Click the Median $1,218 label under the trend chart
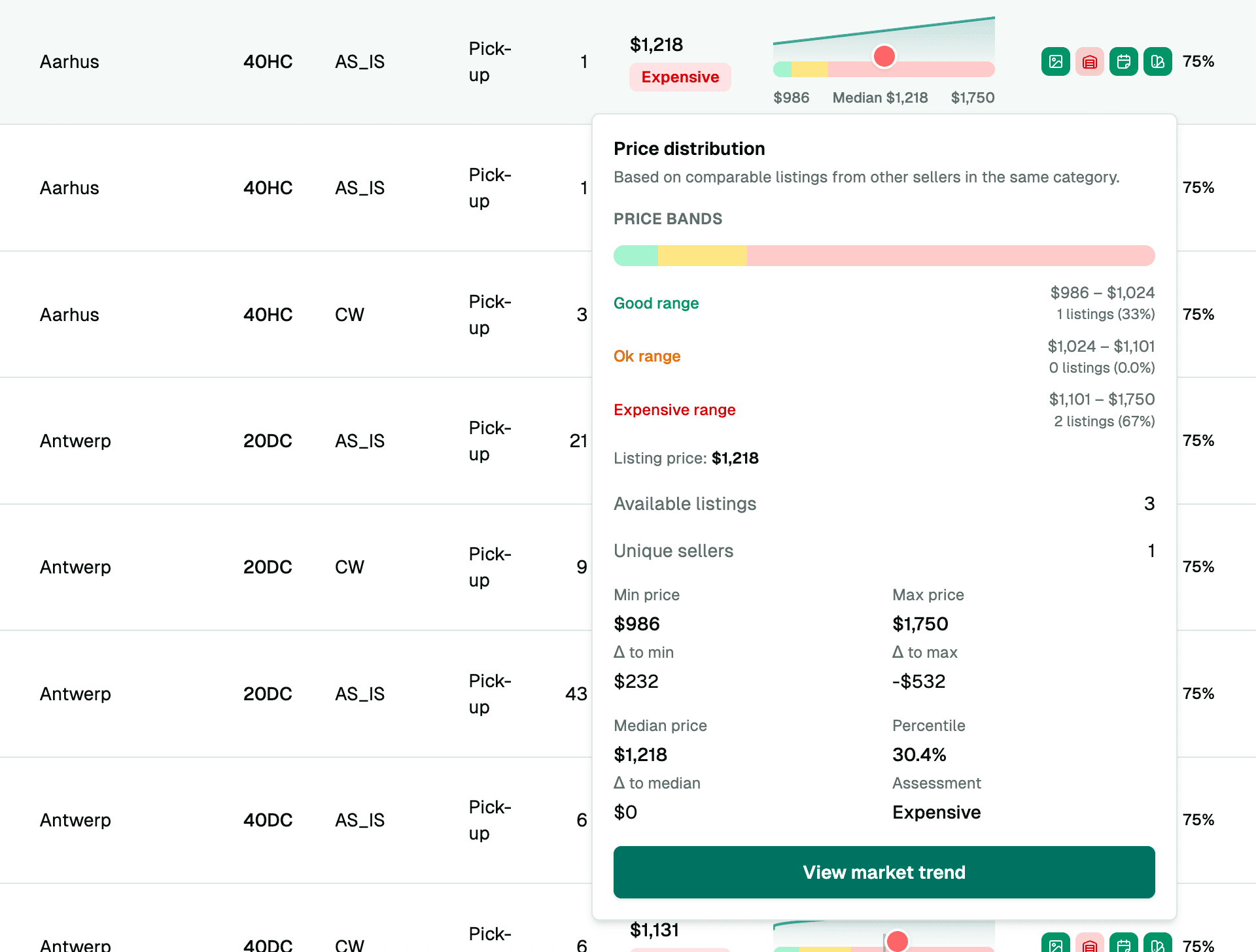 click(880, 97)
